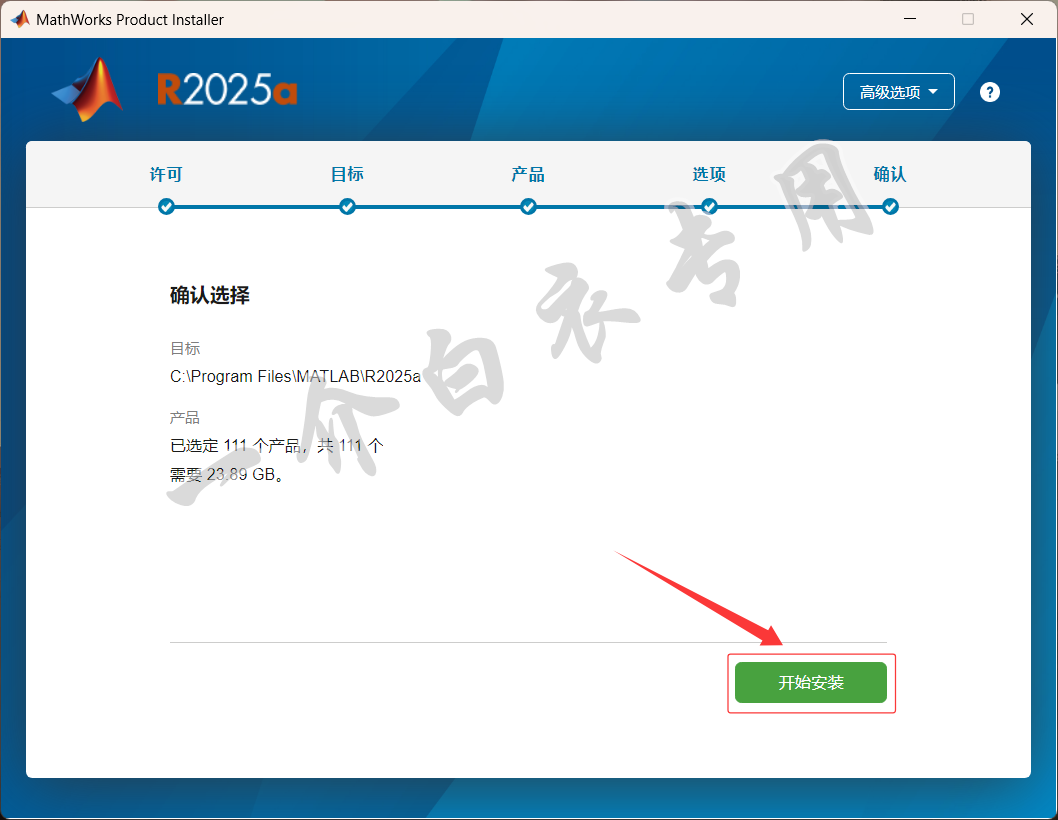
Task: Click the checkmark circle under 产品
Action: 528,207
